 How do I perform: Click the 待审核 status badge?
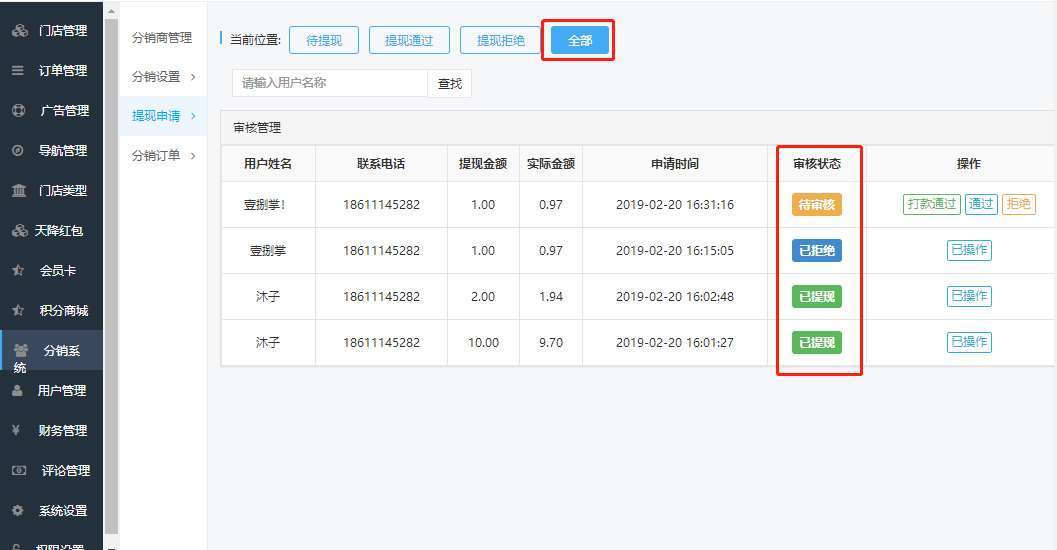coord(816,204)
